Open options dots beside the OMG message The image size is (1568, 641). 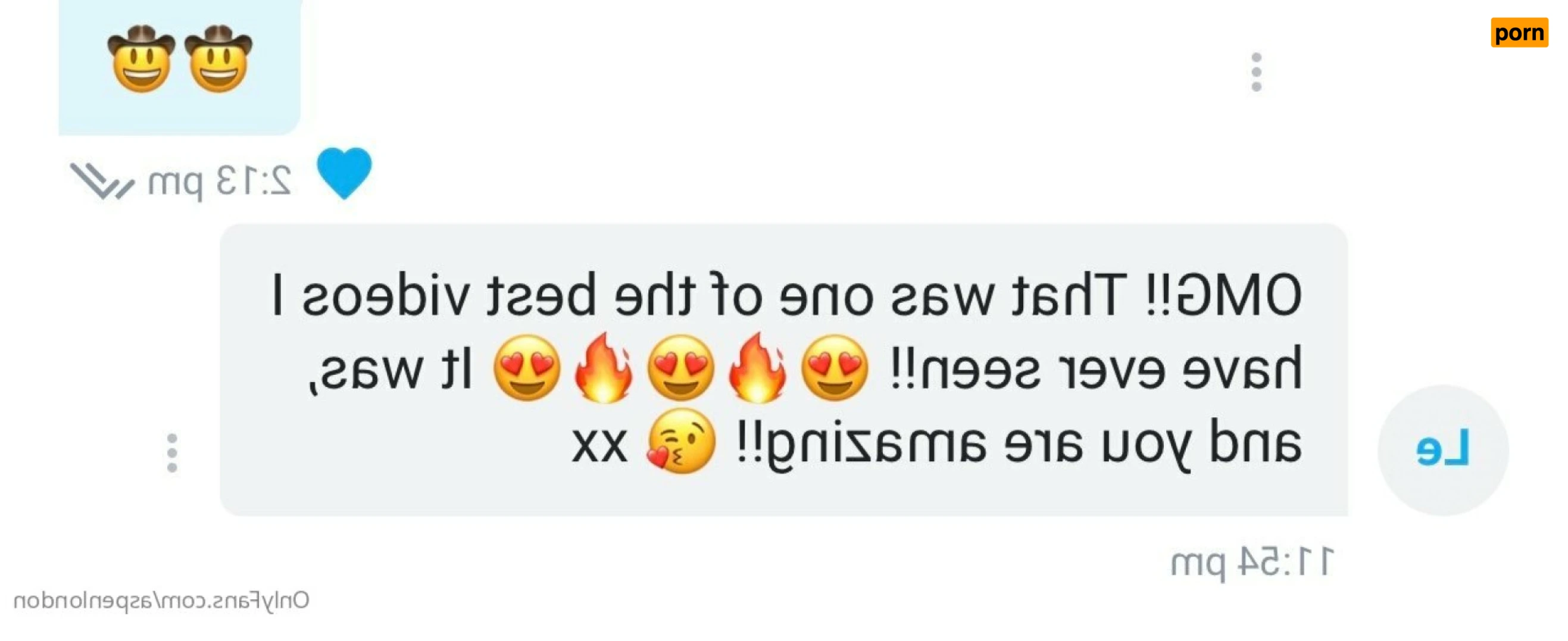click(172, 453)
